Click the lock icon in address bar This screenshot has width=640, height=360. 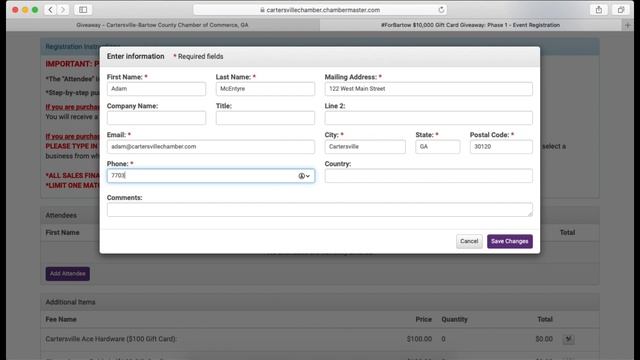click(262, 10)
